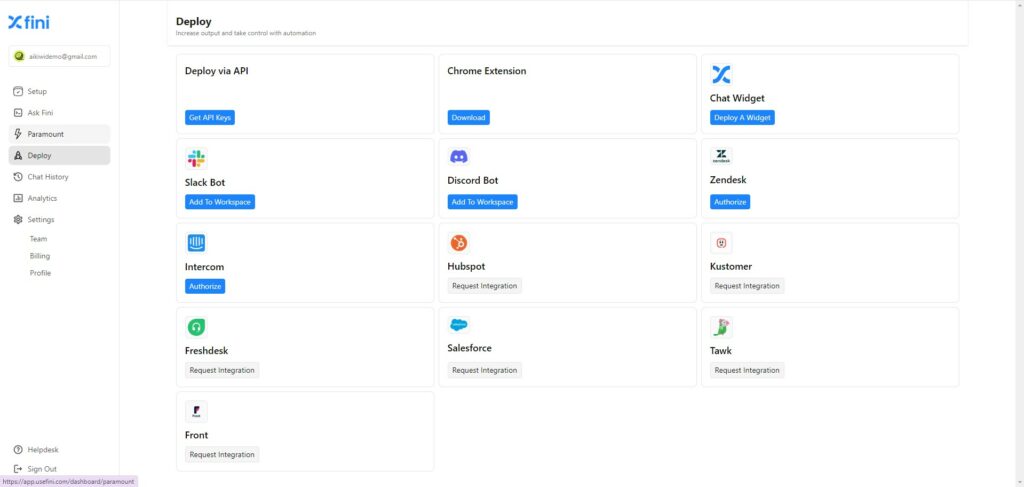The image size is (1024, 487).
Task: Click the Get API Keys button
Action: (x=210, y=118)
